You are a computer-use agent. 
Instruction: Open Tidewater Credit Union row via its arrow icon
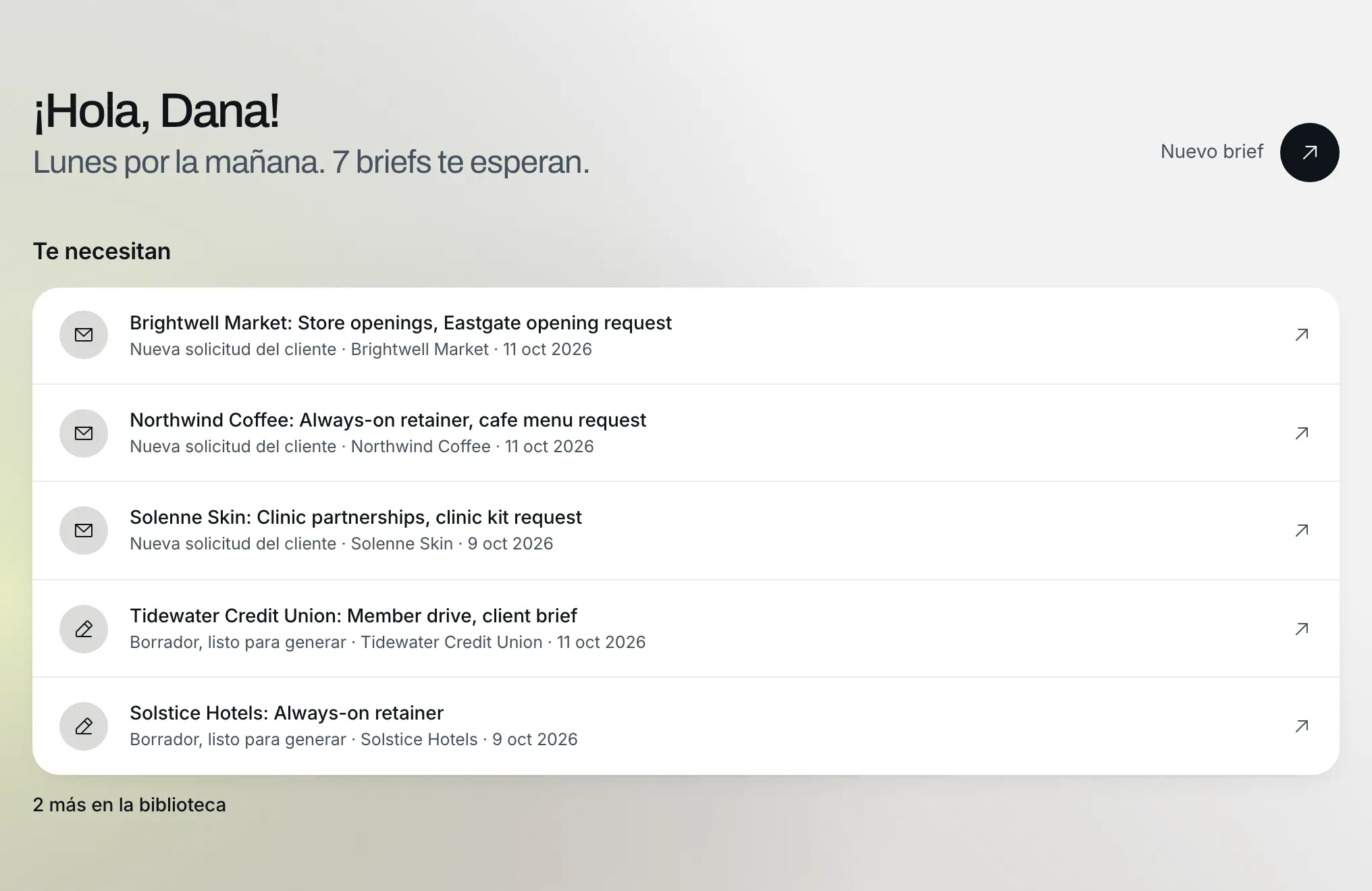point(1302,629)
